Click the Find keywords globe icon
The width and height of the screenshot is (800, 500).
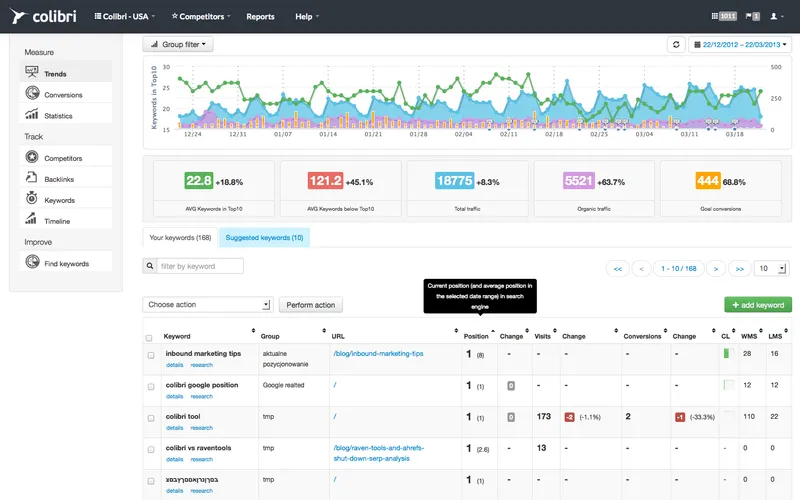coord(32,262)
